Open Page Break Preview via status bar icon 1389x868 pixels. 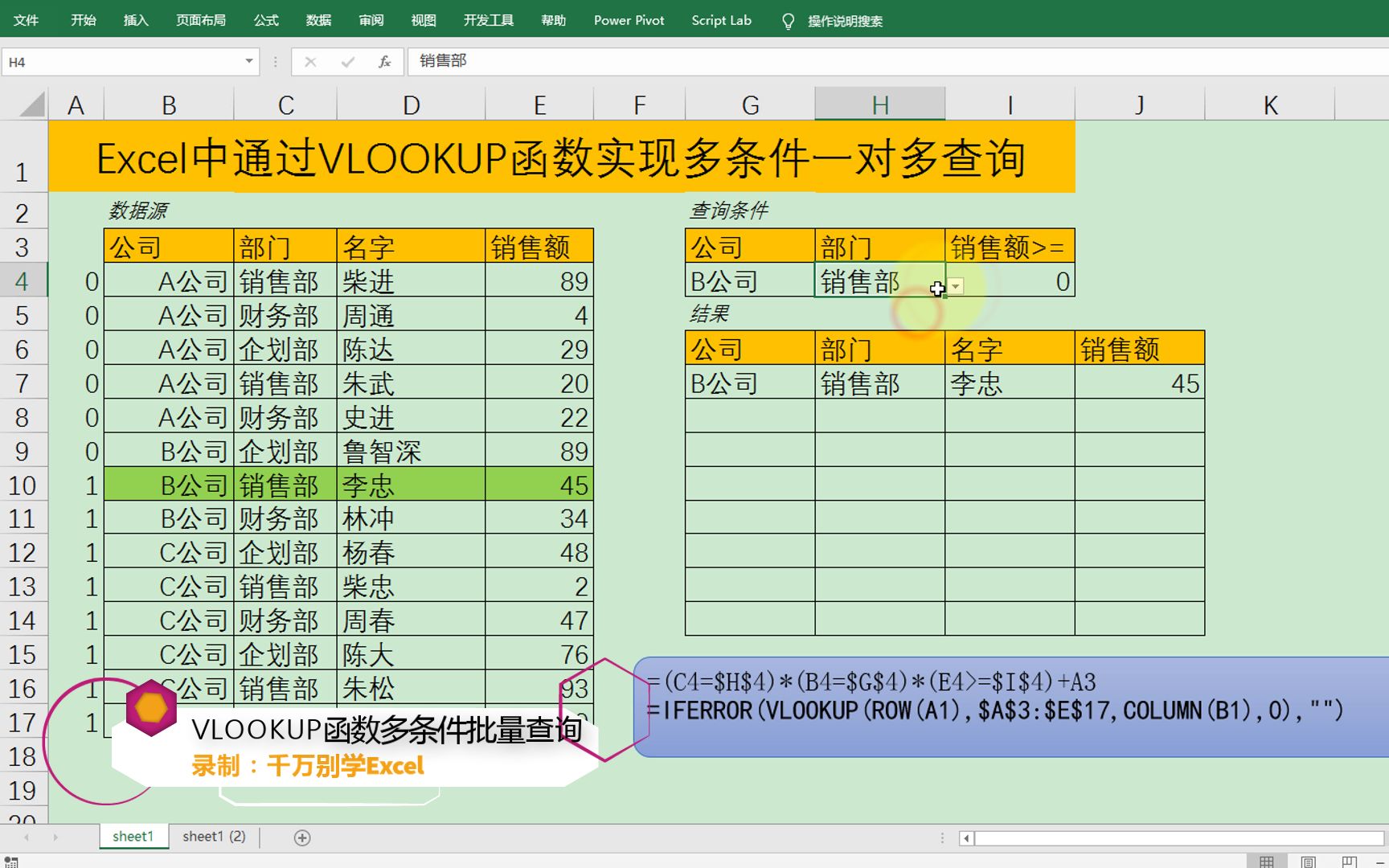[1350, 860]
